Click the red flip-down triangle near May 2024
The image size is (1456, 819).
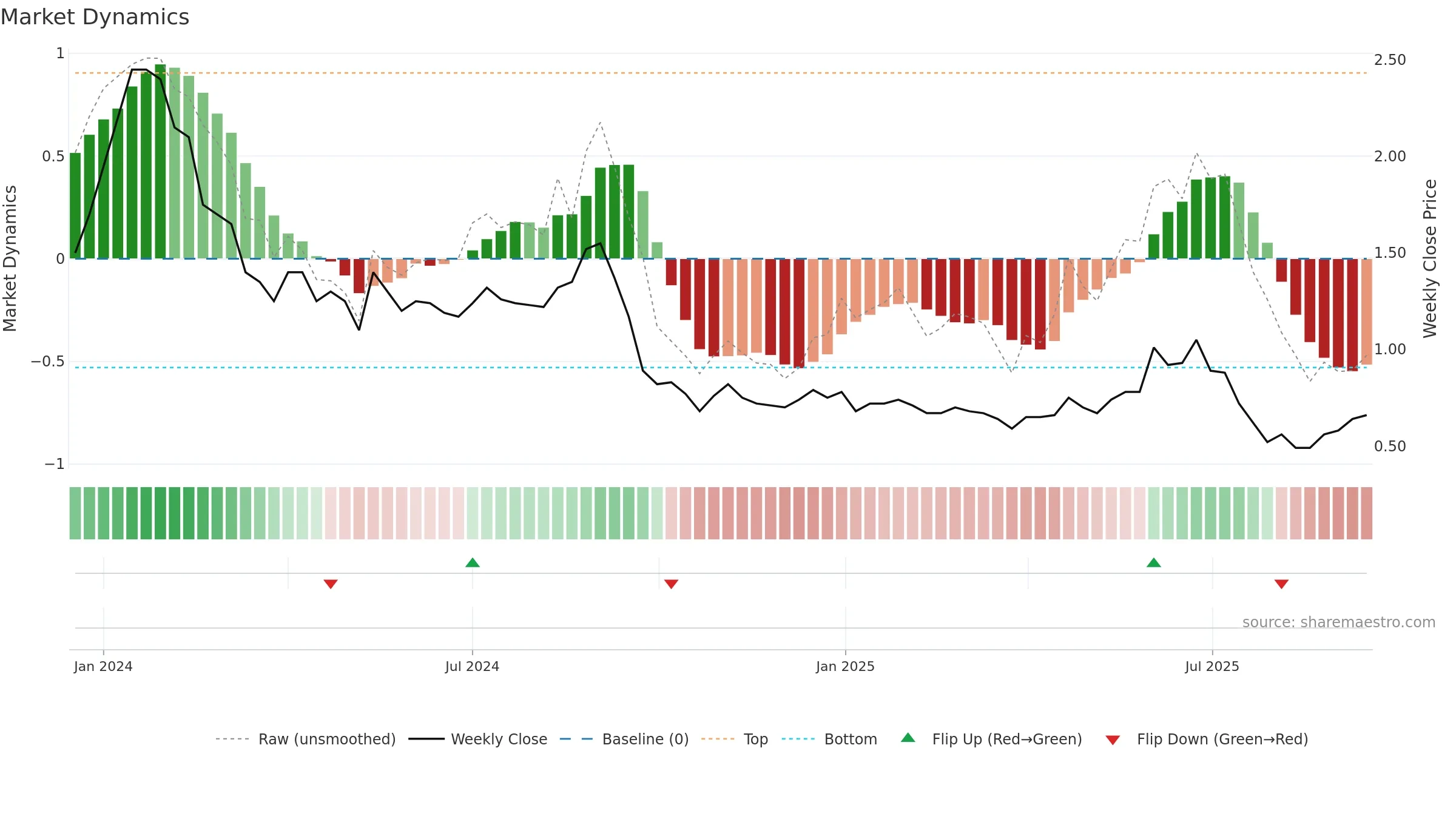[331, 584]
